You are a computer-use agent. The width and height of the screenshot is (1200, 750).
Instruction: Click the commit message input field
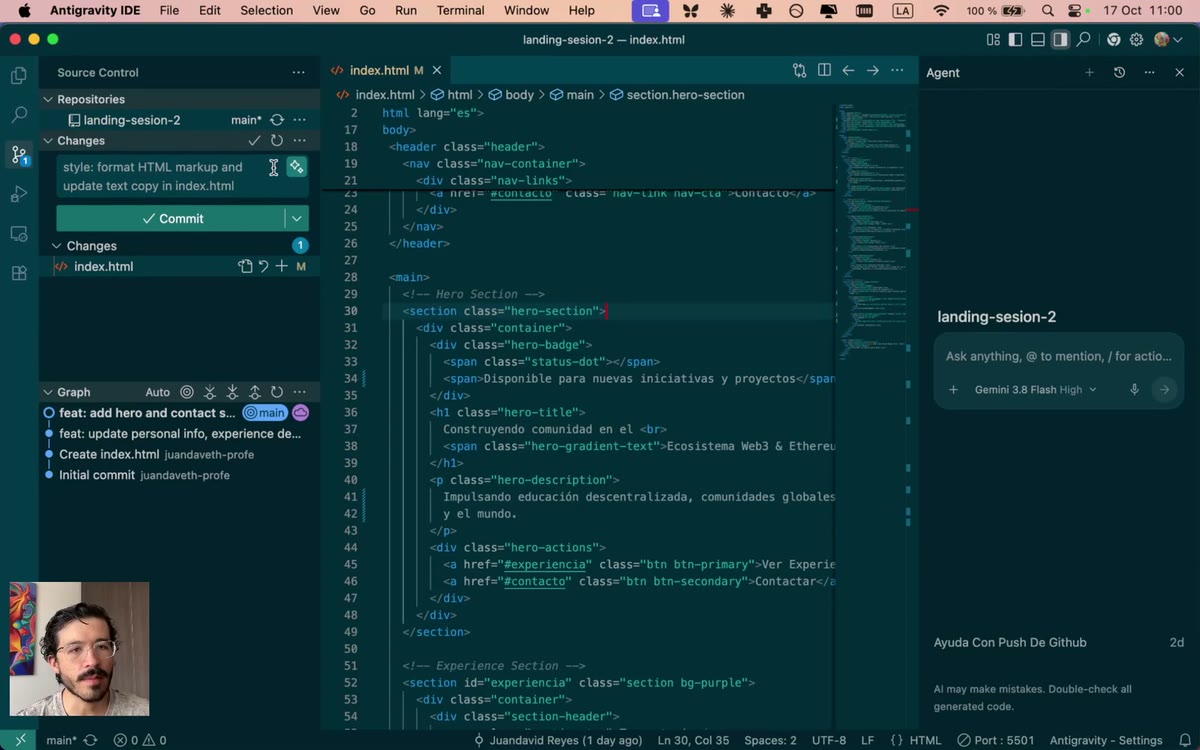click(x=170, y=176)
